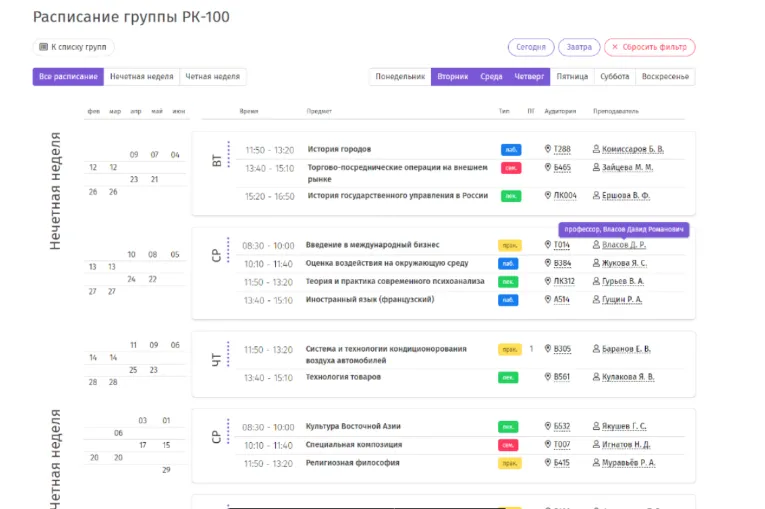Select the Все расписание tab
The height and width of the screenshot is (509, 765).
tap(68, 77)
